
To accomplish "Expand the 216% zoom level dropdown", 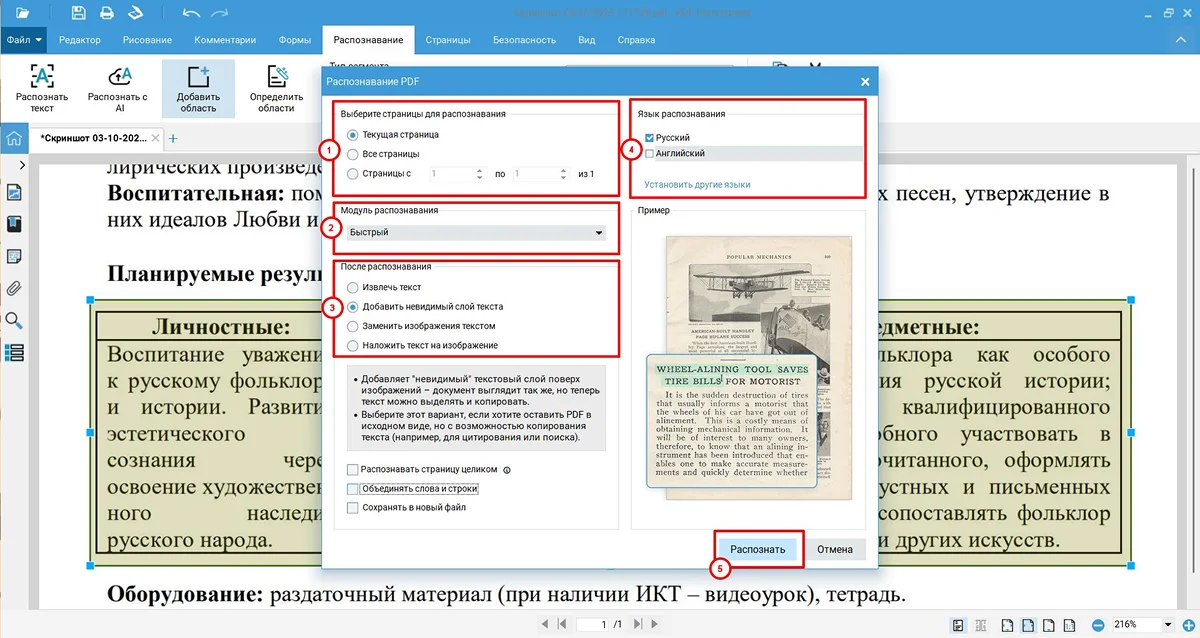I will [1166, 625].
